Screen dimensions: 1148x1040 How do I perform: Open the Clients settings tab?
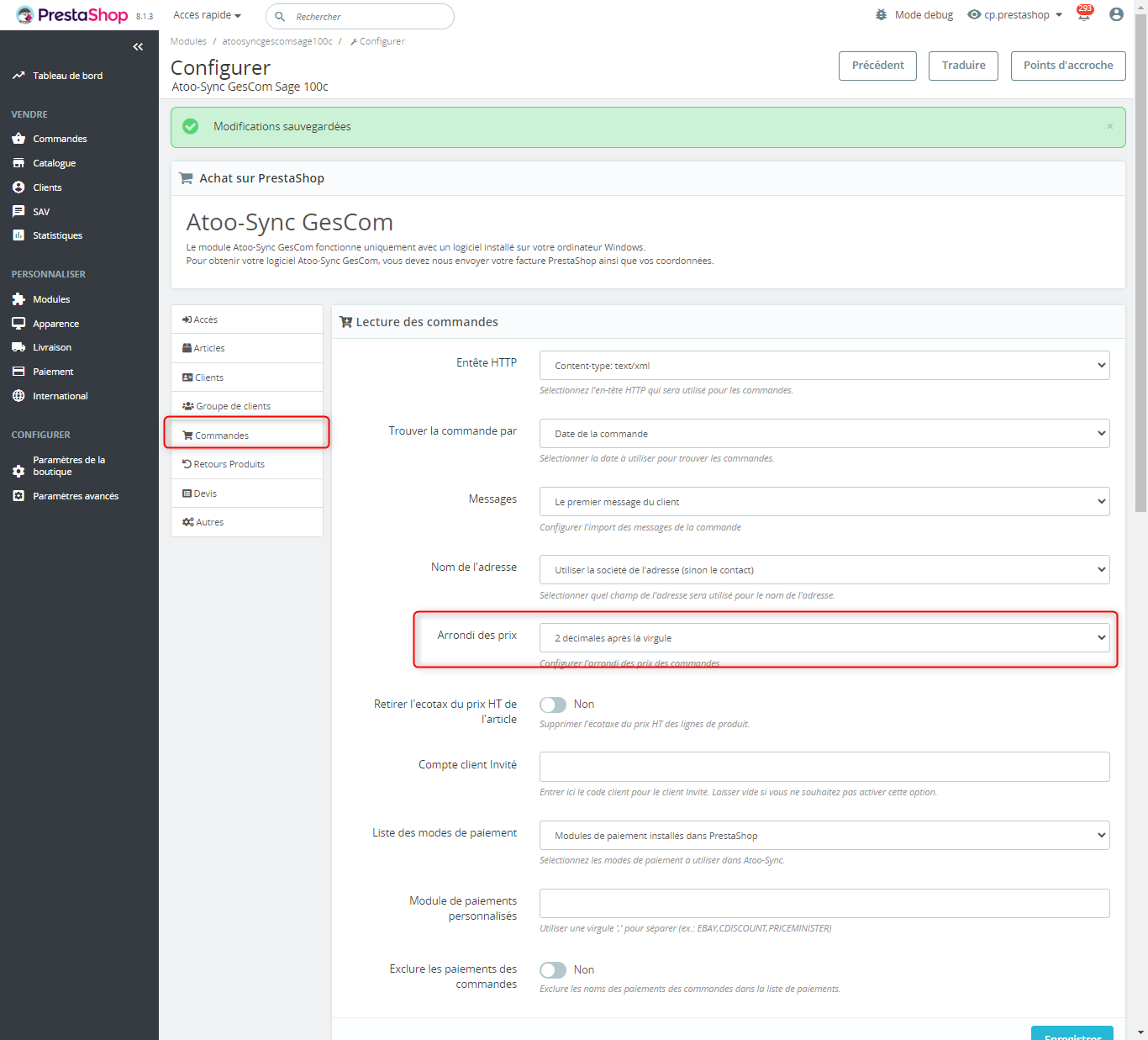point(247,377)
